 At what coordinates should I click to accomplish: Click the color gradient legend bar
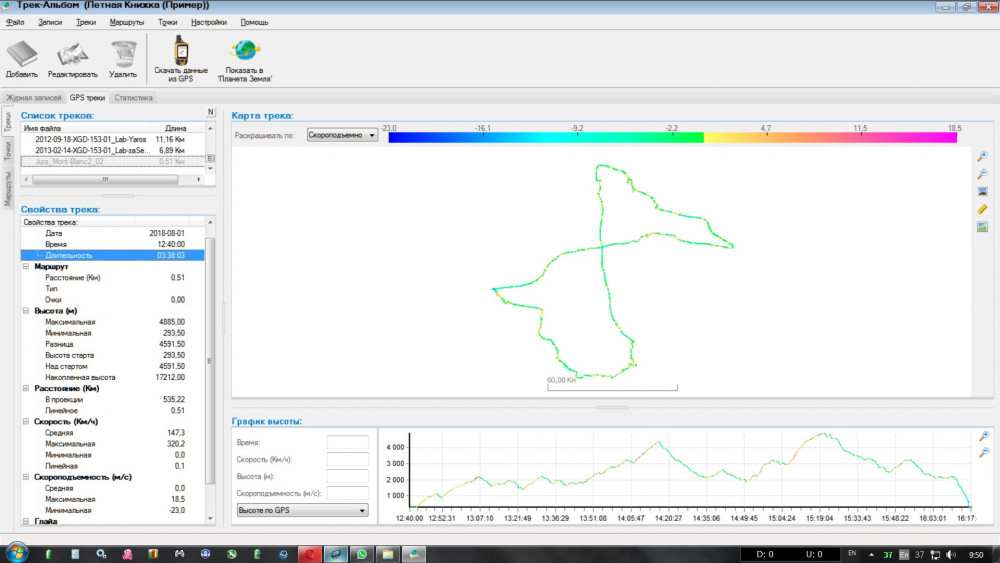[x=673, y=137]
